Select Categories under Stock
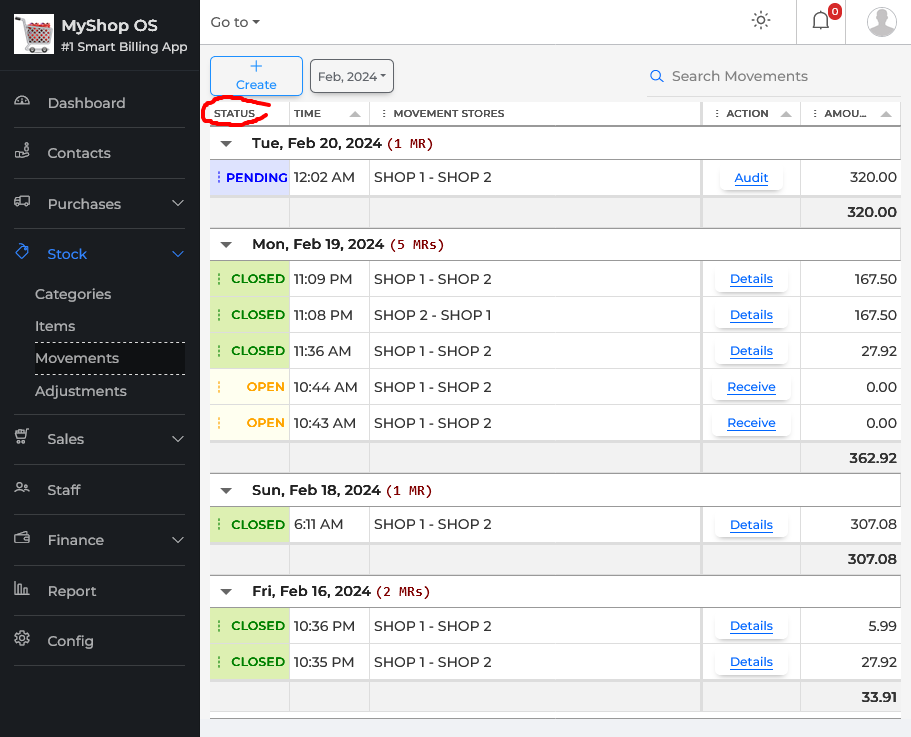The image size is (911, 737). coord(73,294)
